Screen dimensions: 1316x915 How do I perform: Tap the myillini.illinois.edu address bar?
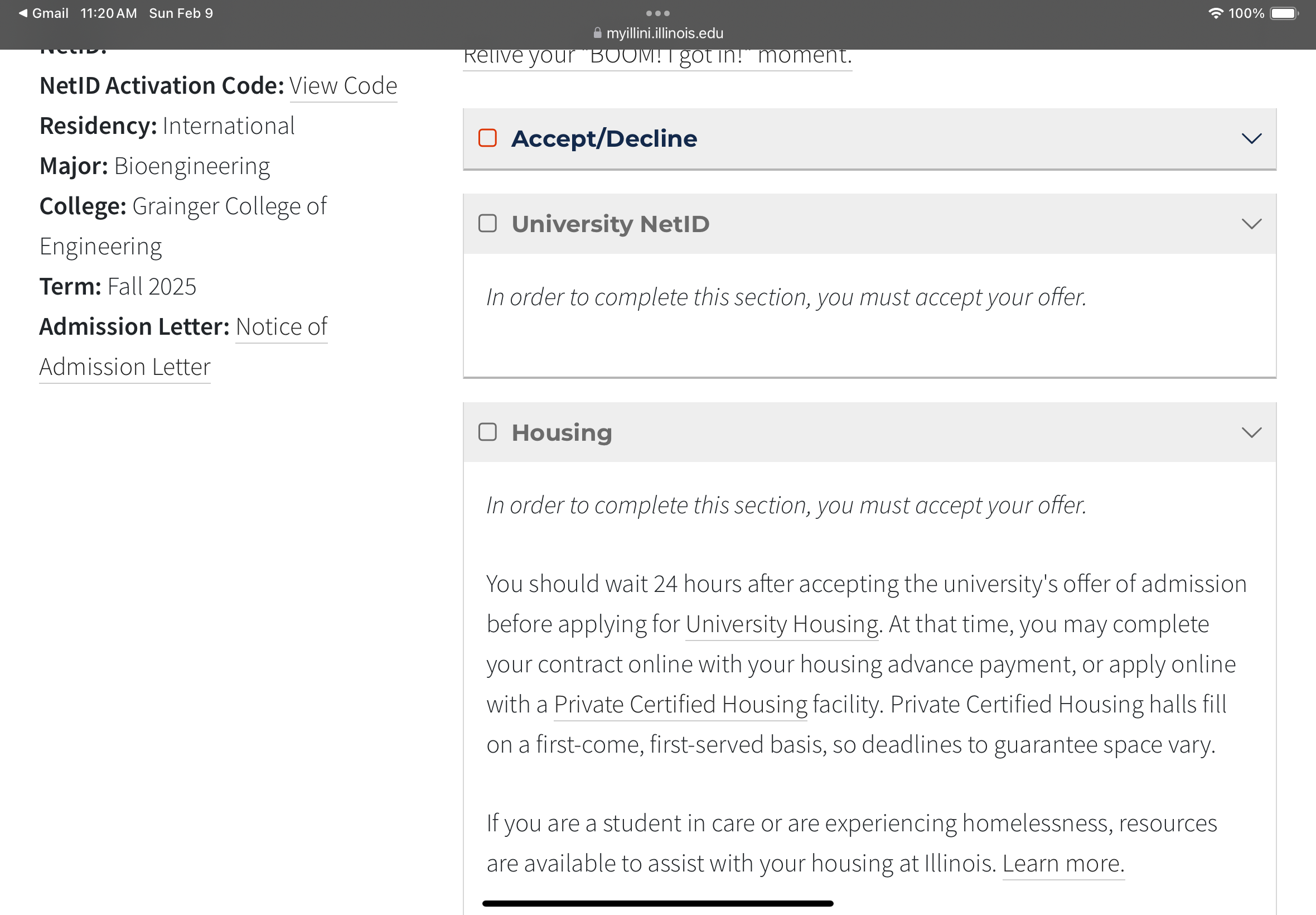click(x=659, y=33)
